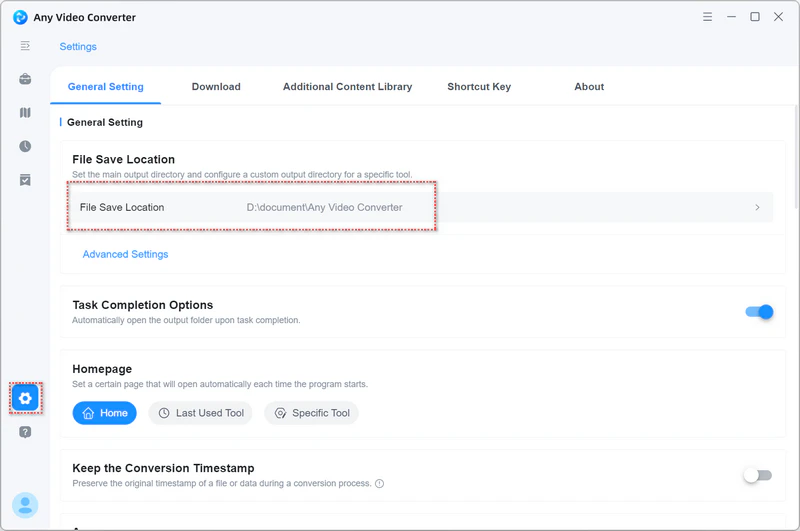Open the Shortcut Key tab
This screenshot has width=800, height=531.
(x=479, y=87)
